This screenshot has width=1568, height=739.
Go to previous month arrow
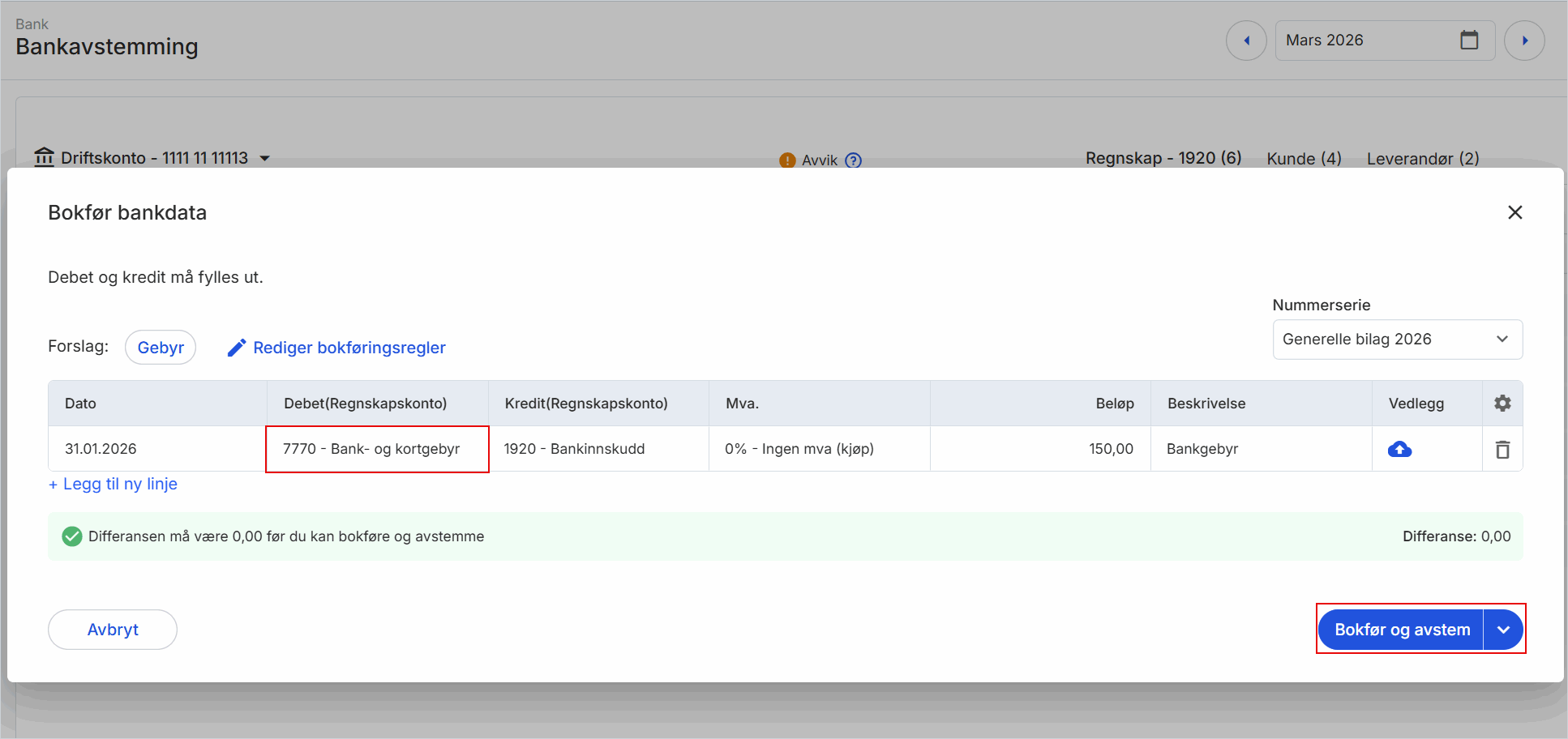tap(1246, 41)
